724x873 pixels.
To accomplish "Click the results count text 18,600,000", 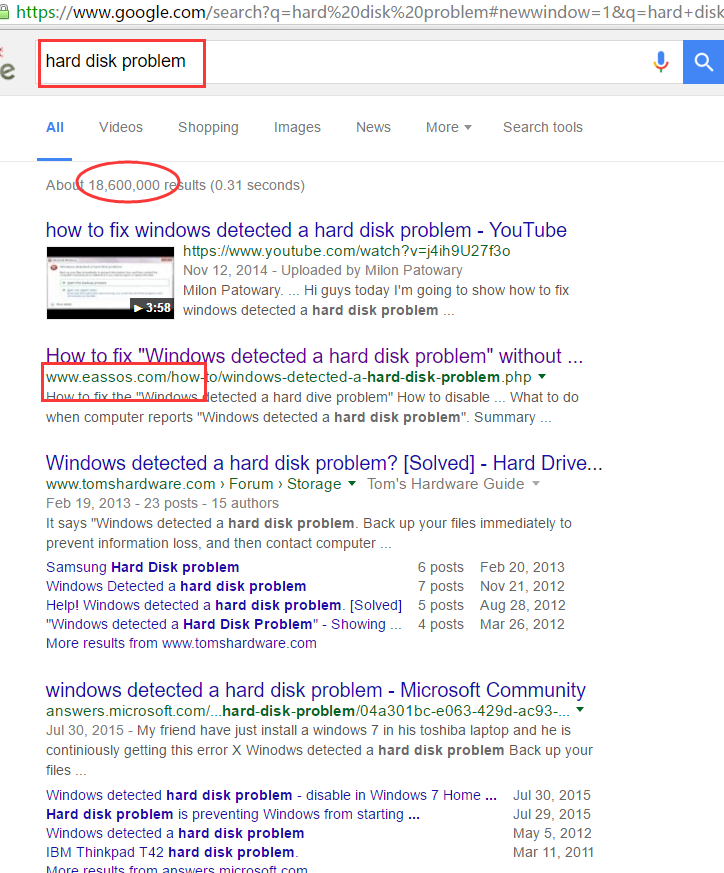I will click(124, 185).
